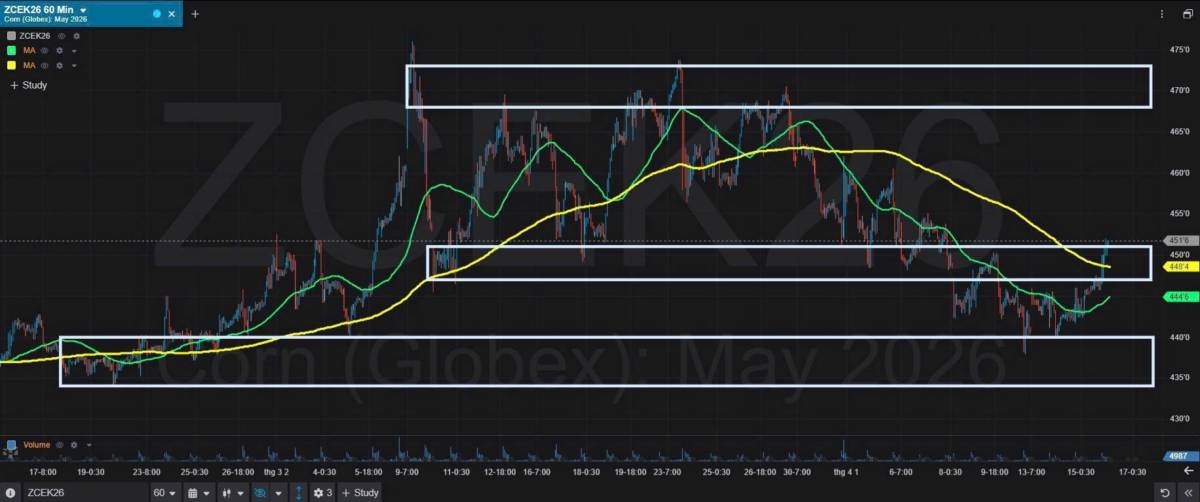Open settings gear for green MA study
Image resolution: width=1200 pixels, height=502 pixels.
coord(60,50)
